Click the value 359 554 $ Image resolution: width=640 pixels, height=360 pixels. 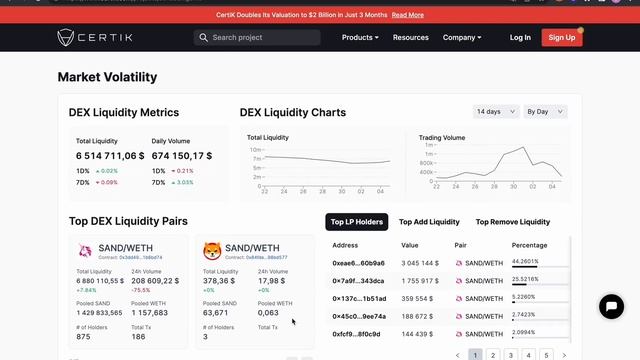417,299
